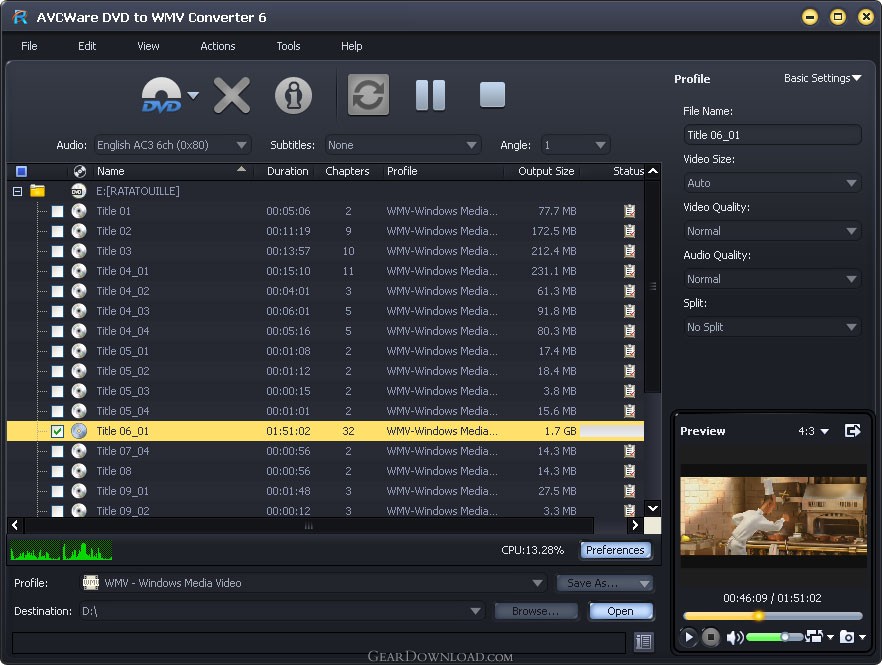The image size is (882, 665).
Task: Adjust the preview volume slider
Action: coord(775,637)
